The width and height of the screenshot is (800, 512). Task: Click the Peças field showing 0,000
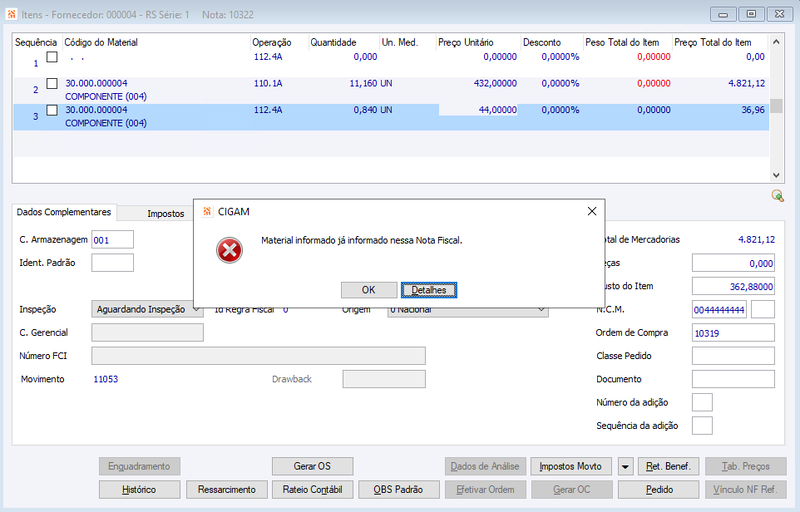tap(733, 263)
